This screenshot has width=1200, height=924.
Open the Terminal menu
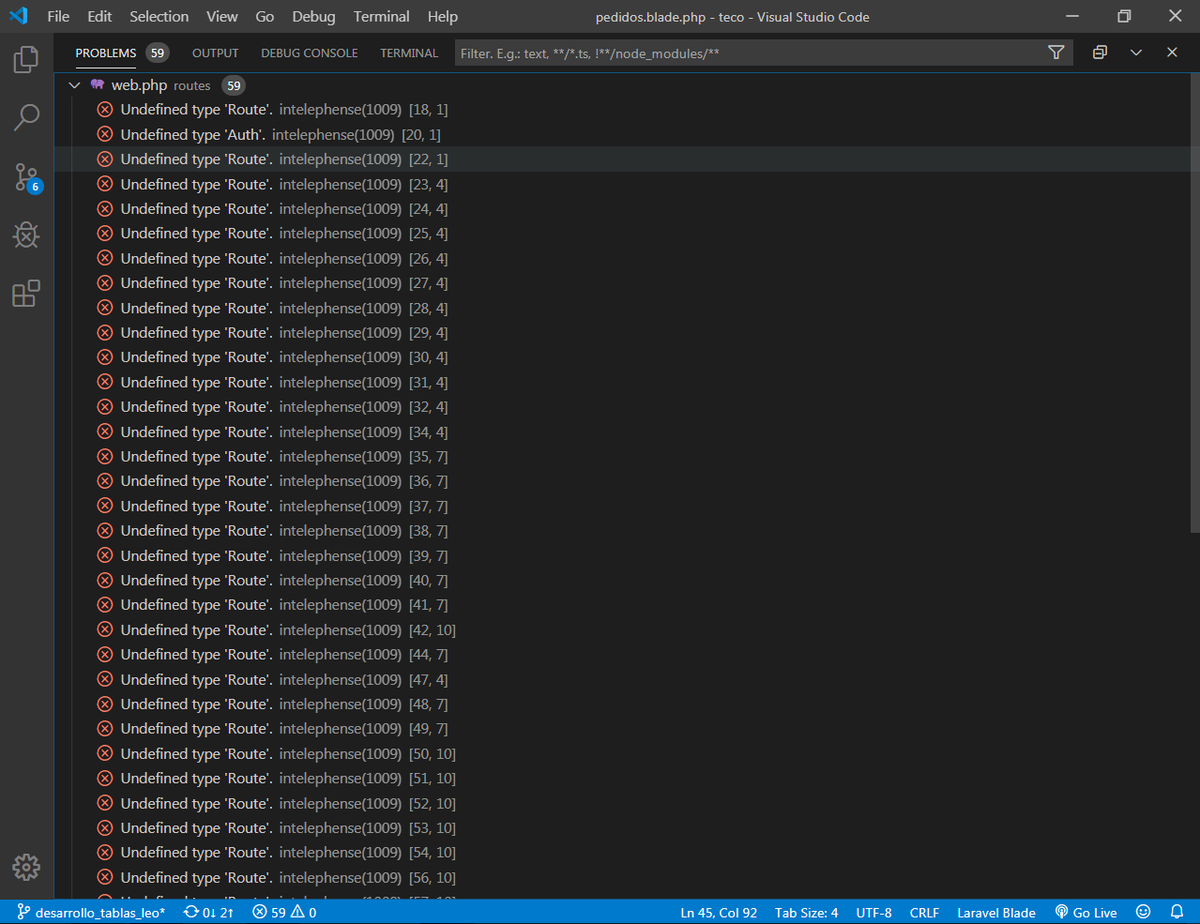point(381,16)
